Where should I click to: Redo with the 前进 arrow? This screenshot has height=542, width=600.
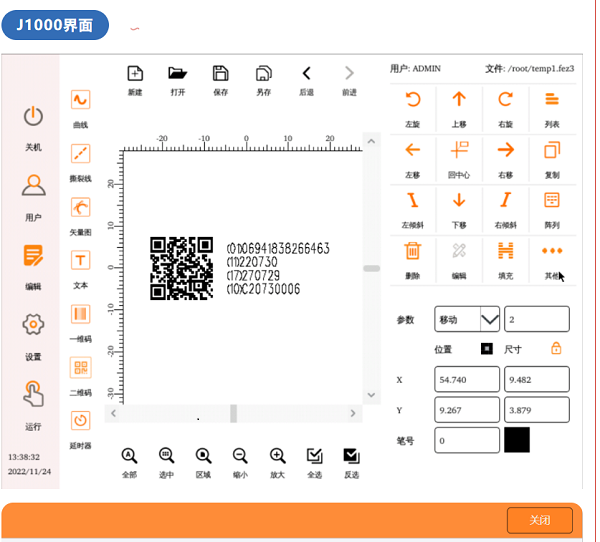(x=349, y=73)
